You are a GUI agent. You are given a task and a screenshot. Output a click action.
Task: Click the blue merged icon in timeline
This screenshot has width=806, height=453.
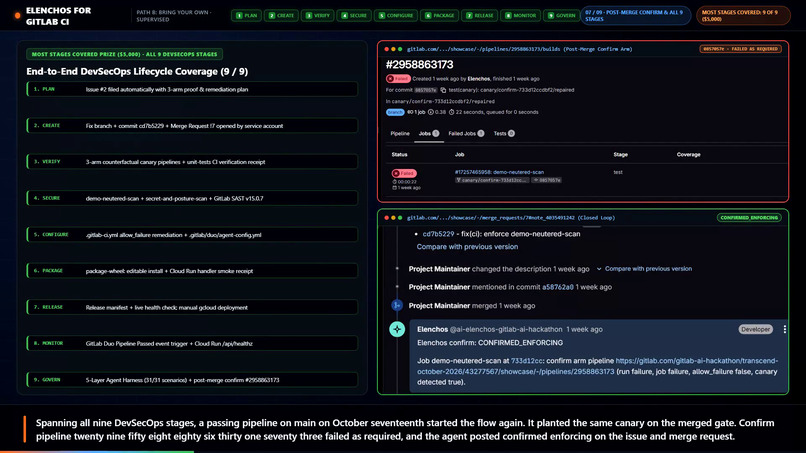(x=397, y=305)
